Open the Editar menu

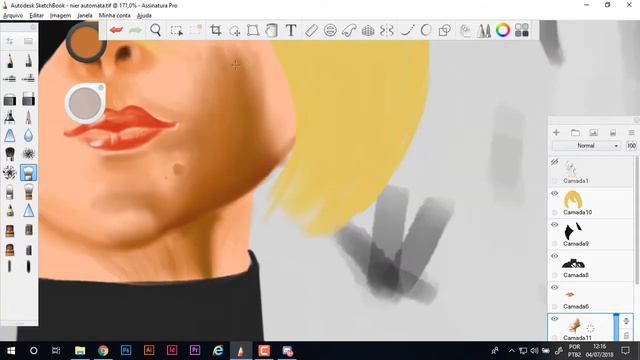tap(36, 16)
